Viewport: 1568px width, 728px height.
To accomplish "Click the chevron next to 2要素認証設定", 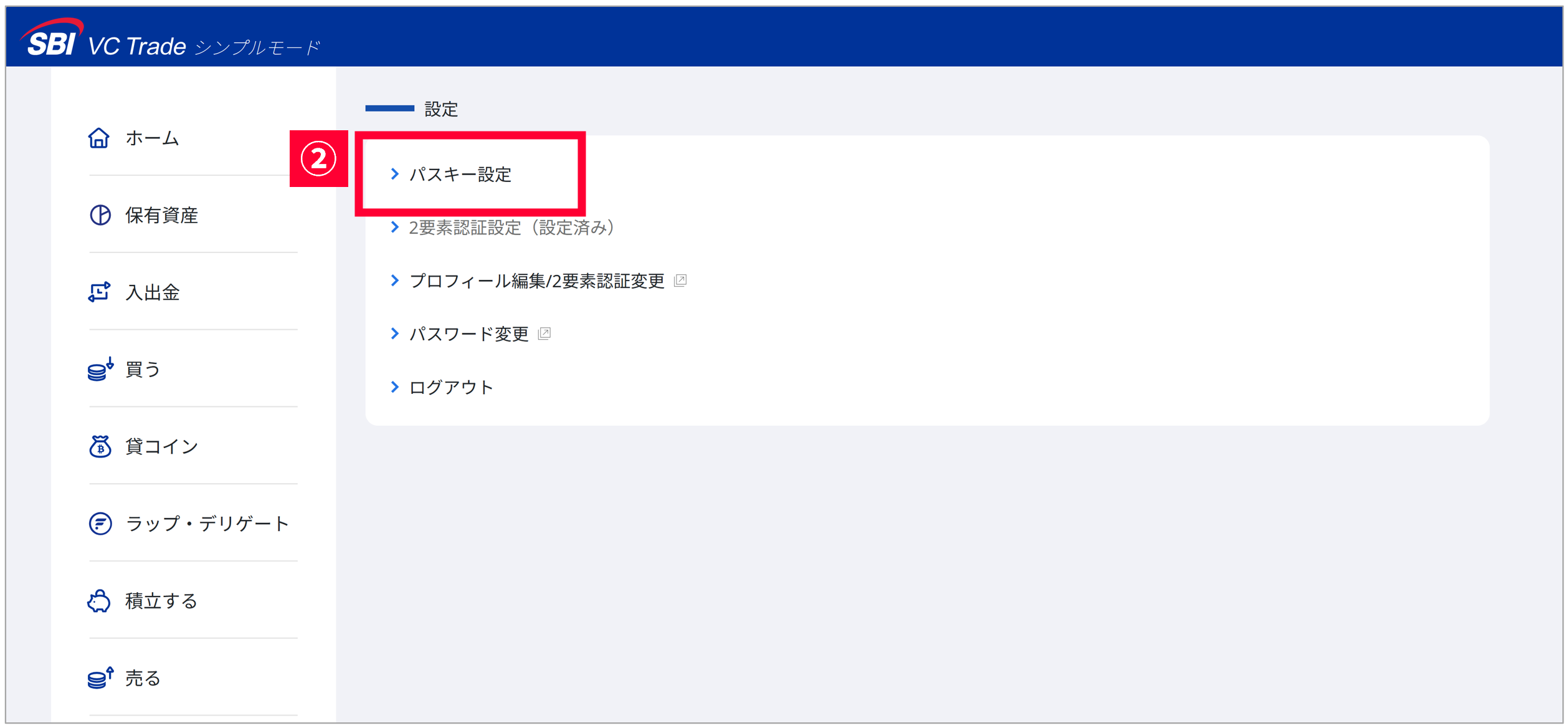I will click(x=394, y=227).
